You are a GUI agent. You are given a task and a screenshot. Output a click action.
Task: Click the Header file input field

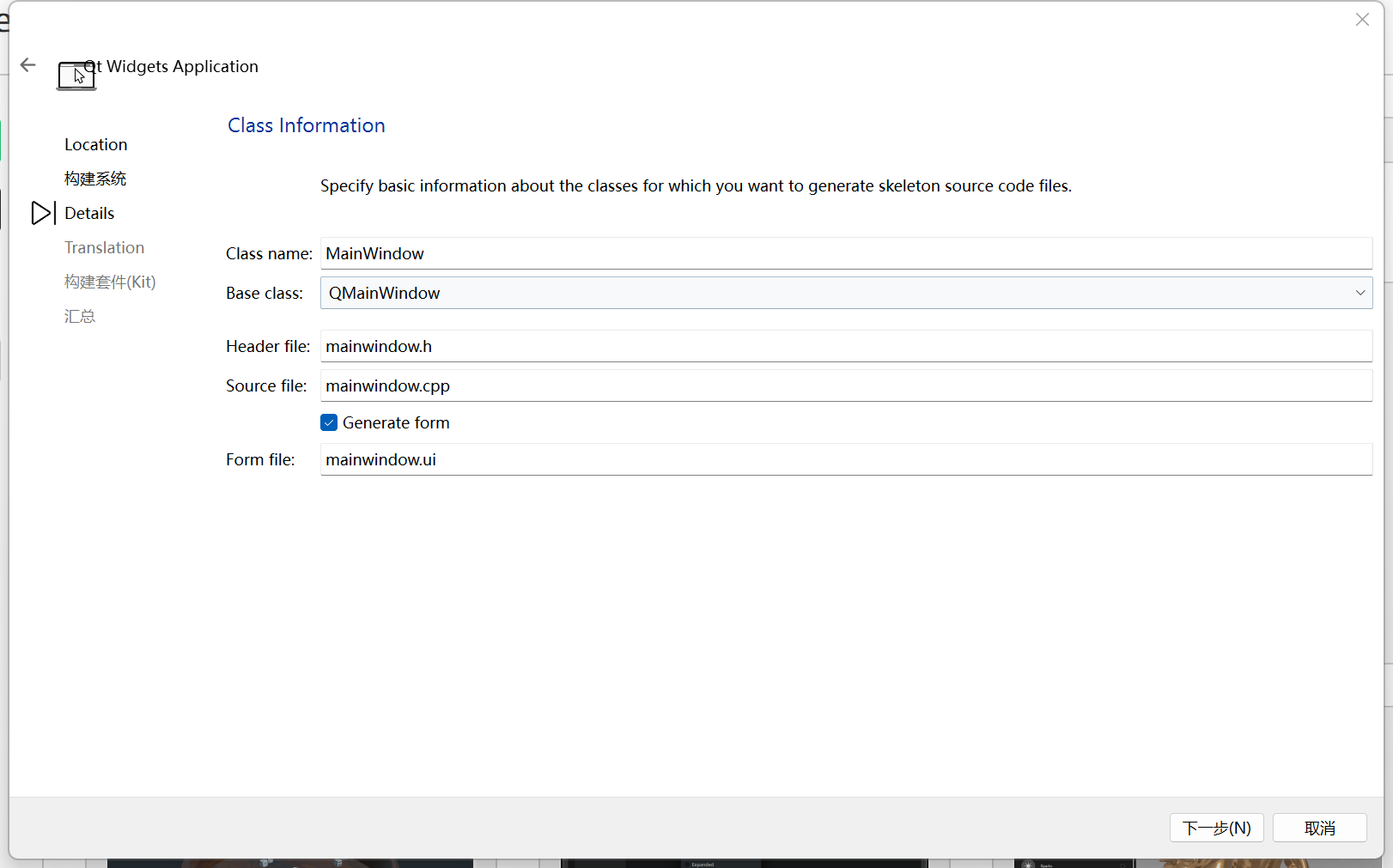pos(846,346)
